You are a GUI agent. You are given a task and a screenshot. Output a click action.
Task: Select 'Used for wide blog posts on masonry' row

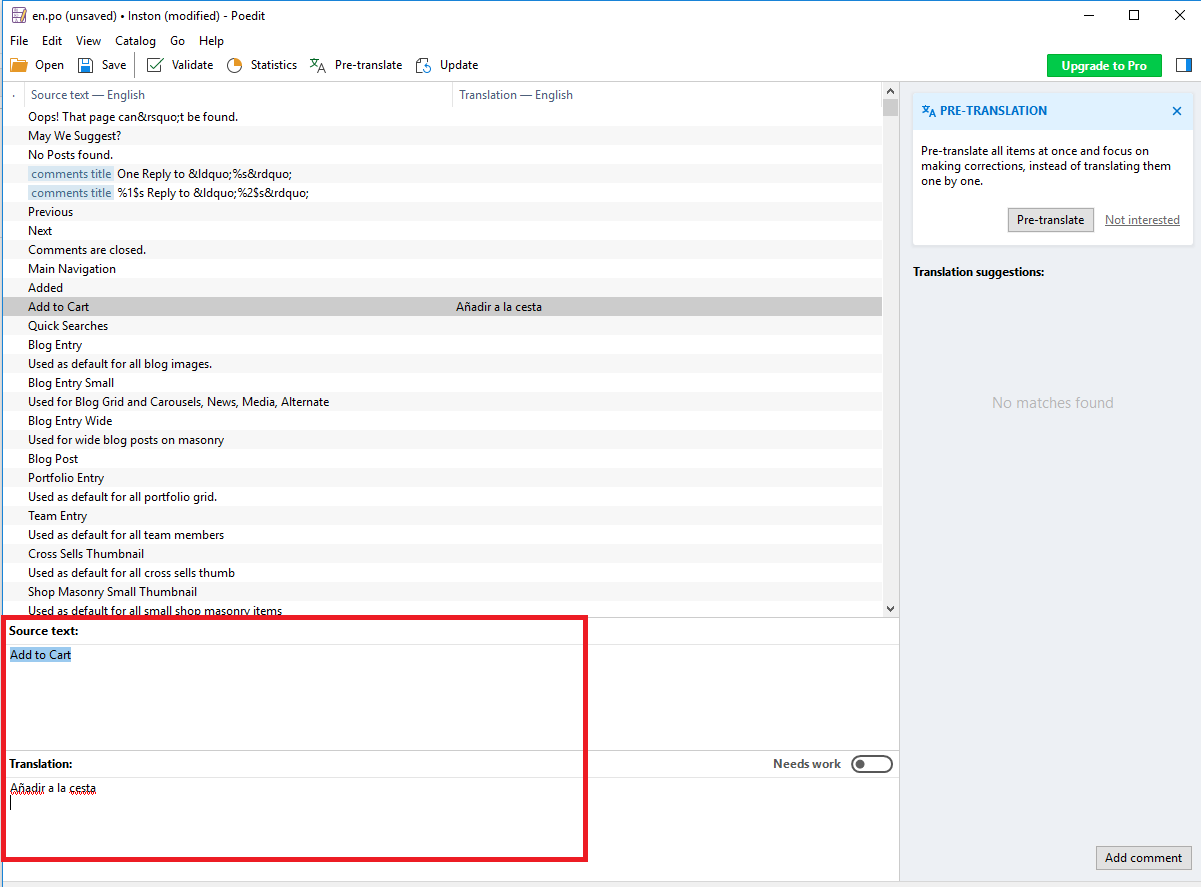(442, 440)
